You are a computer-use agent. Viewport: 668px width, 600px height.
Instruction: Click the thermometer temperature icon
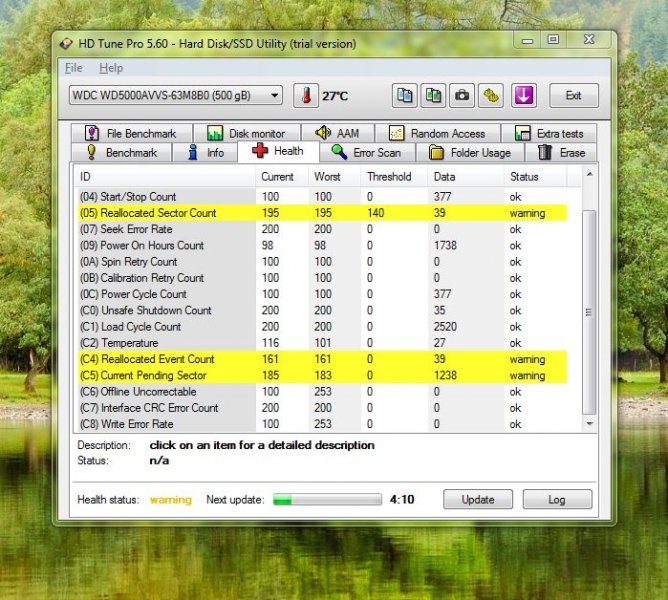tap(306, 95)
